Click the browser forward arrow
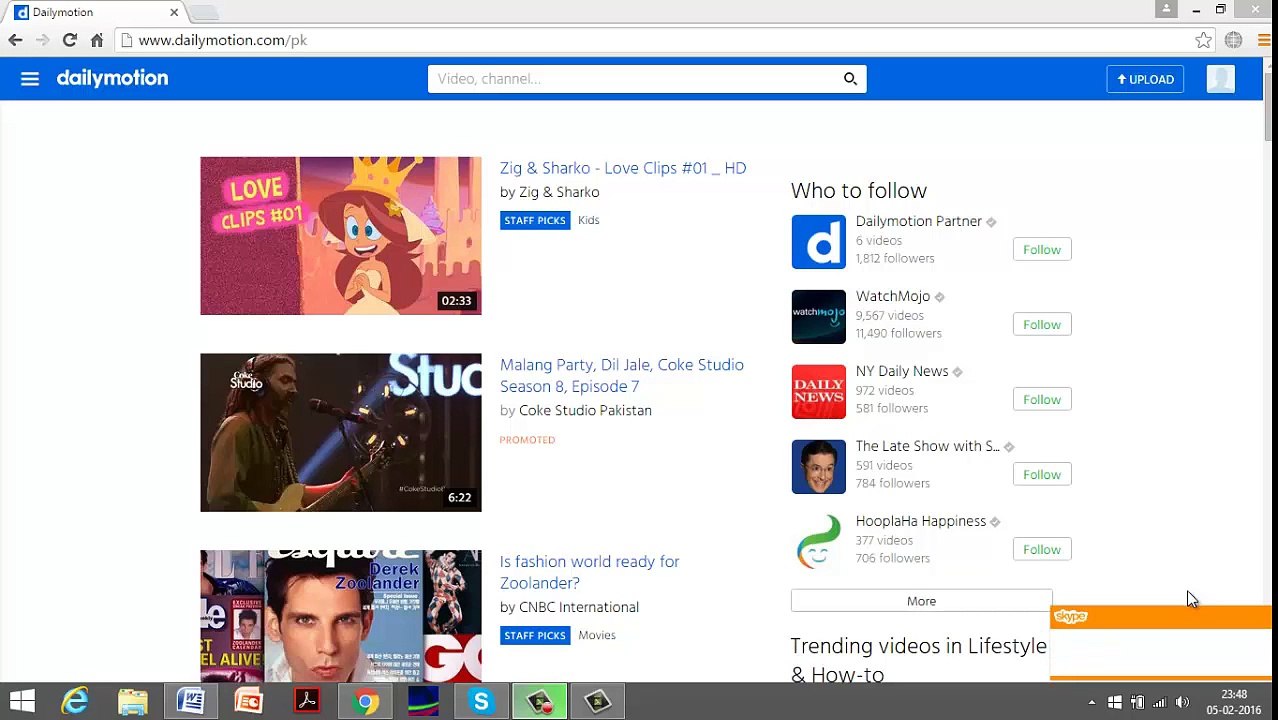The width and height of the screenshot is (1278, 720). [x=42, y=40]
